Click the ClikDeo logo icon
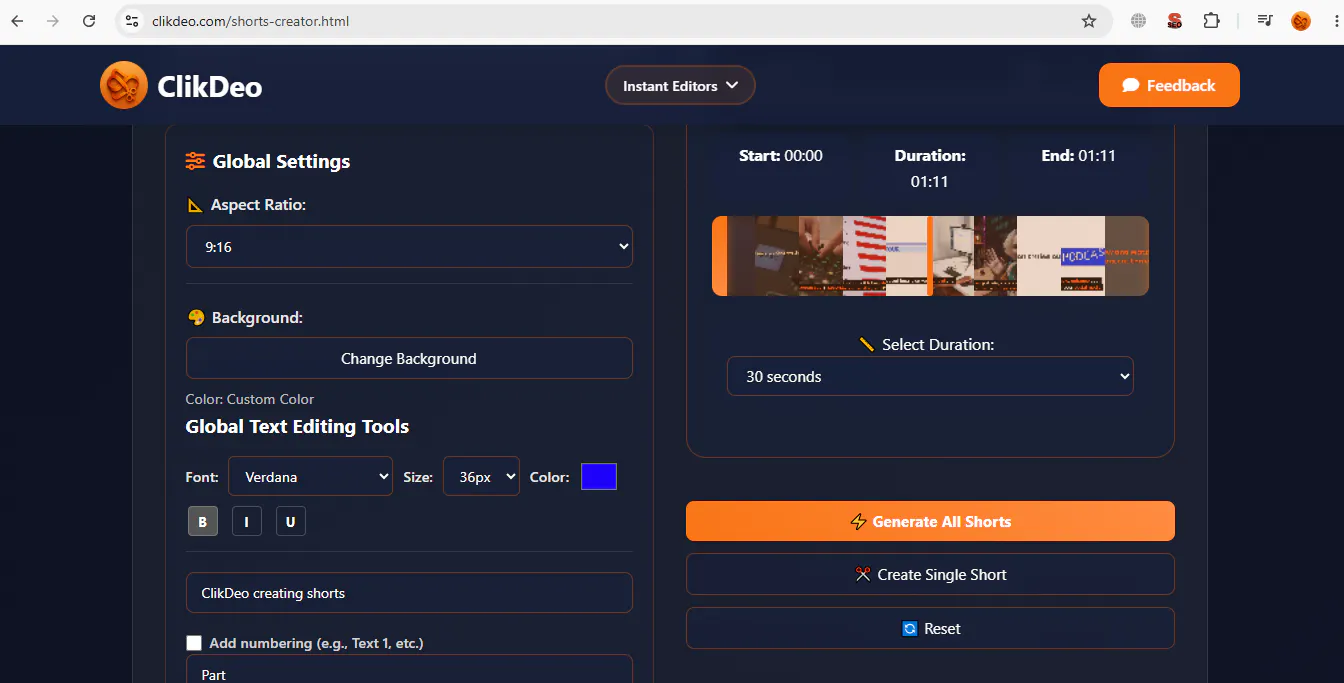The width and height of the screenshot is (1344, 683). point(124,86)
